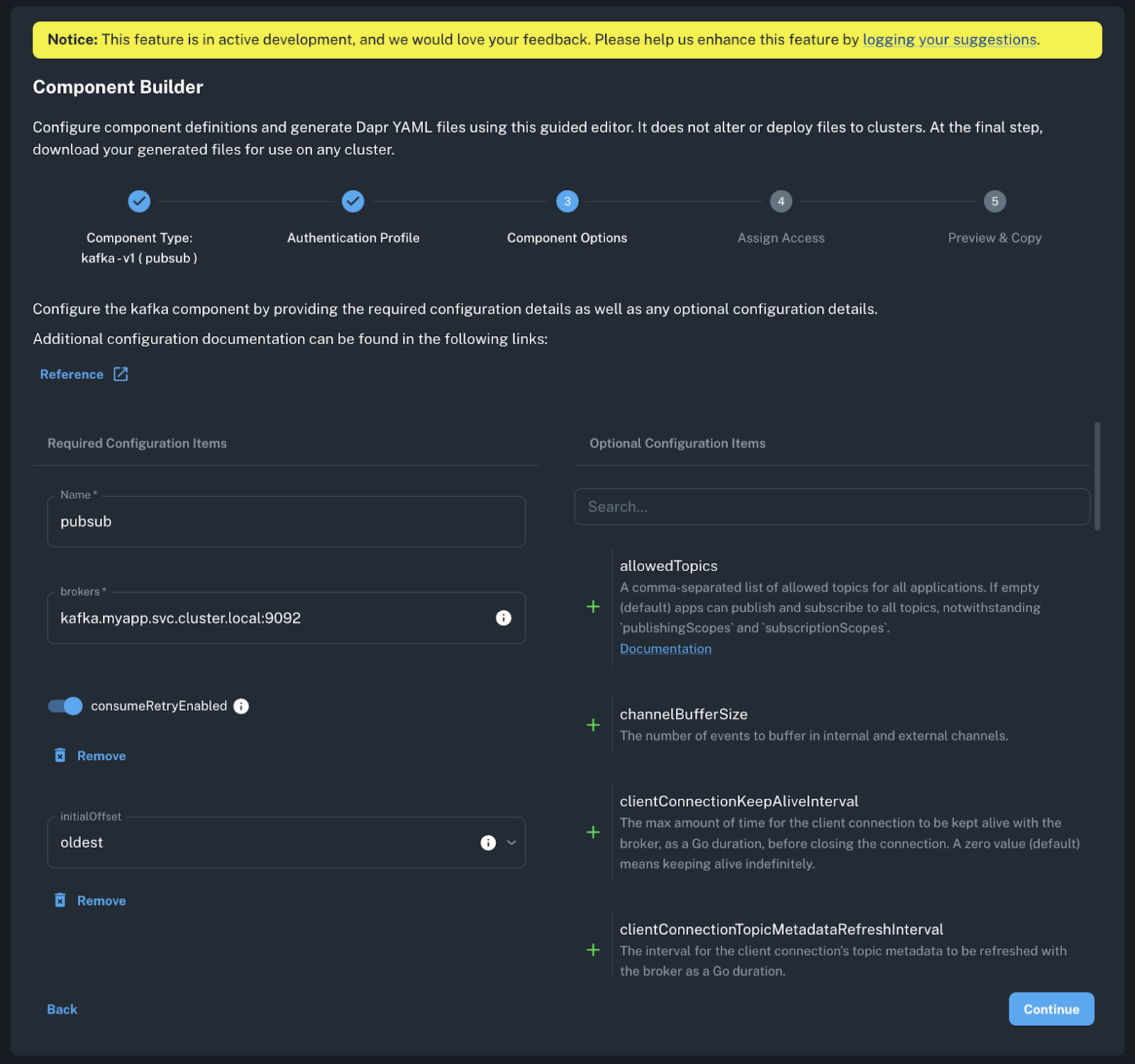Add channelBufferSize using its plus icon
Screen dimensions: 1135x1064
pos(593,725)
